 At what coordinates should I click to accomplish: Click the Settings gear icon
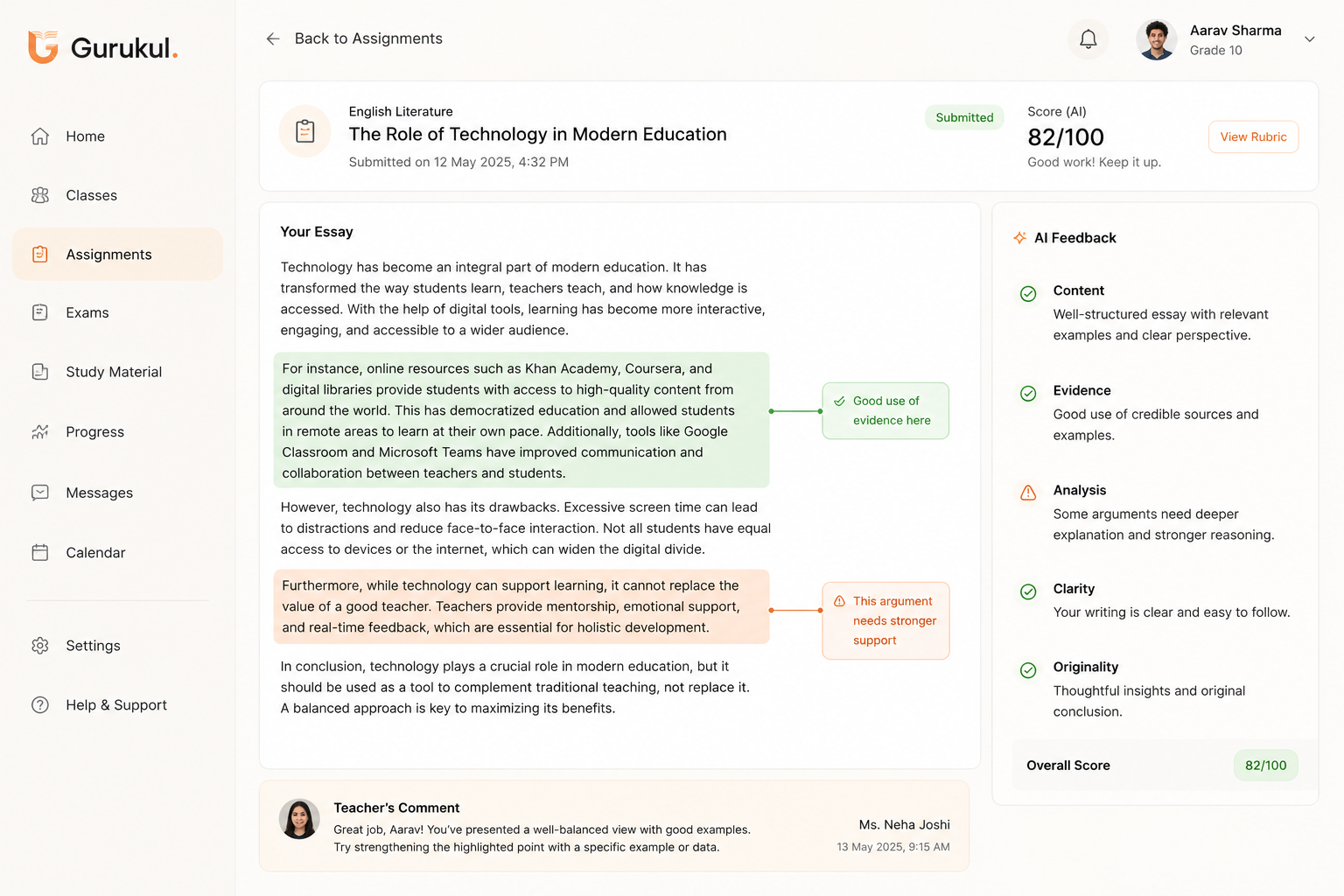(40, 646)
